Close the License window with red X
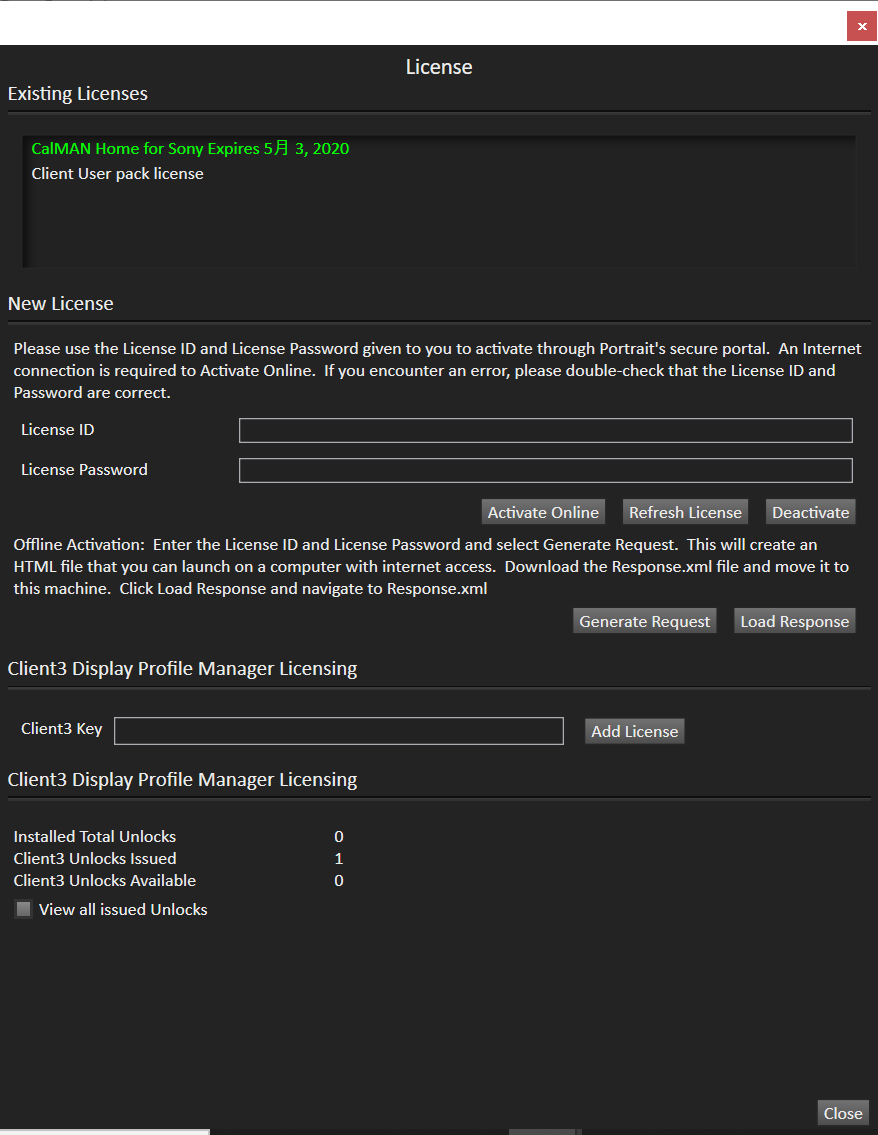The height and width of the screenshot is (1135, 878). point(861,26)
